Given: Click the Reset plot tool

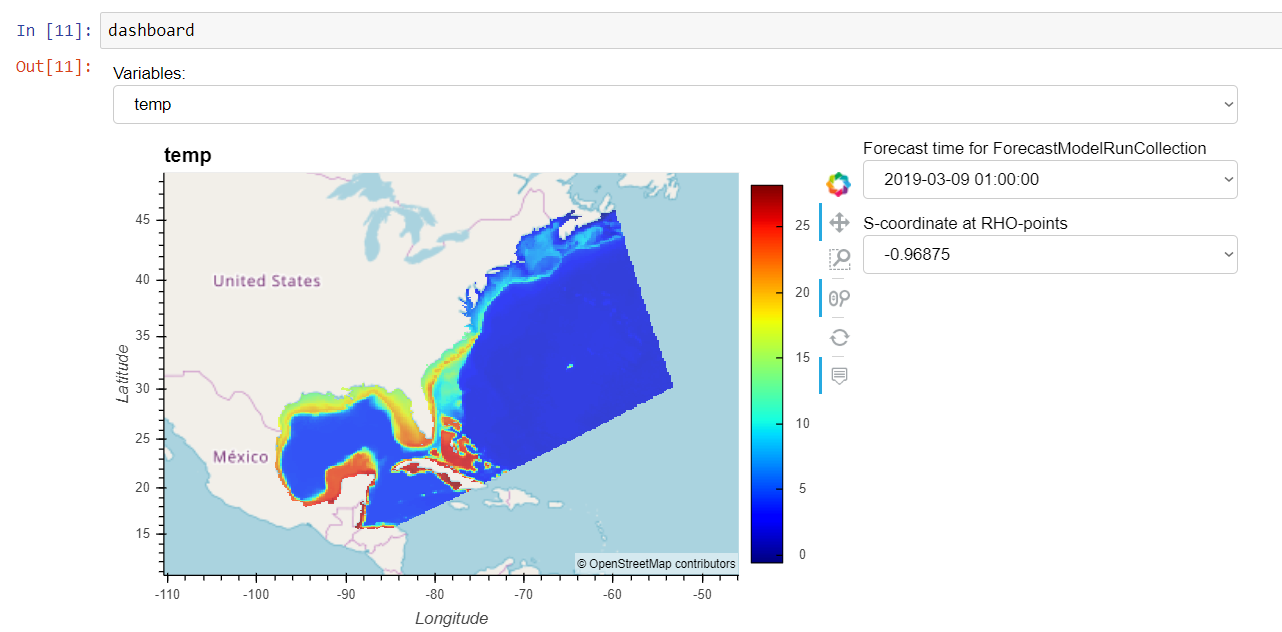Looking at the screenshot, I should 839,337.
